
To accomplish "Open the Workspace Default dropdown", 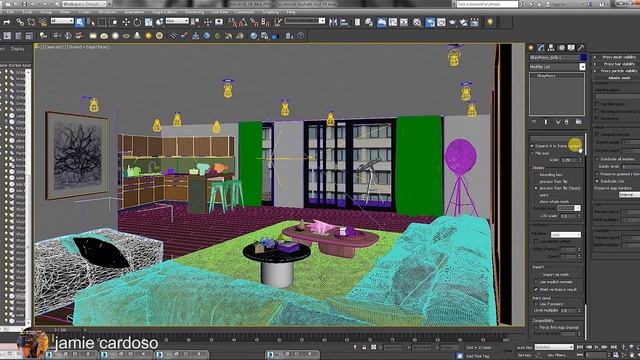I will [84, 4].
